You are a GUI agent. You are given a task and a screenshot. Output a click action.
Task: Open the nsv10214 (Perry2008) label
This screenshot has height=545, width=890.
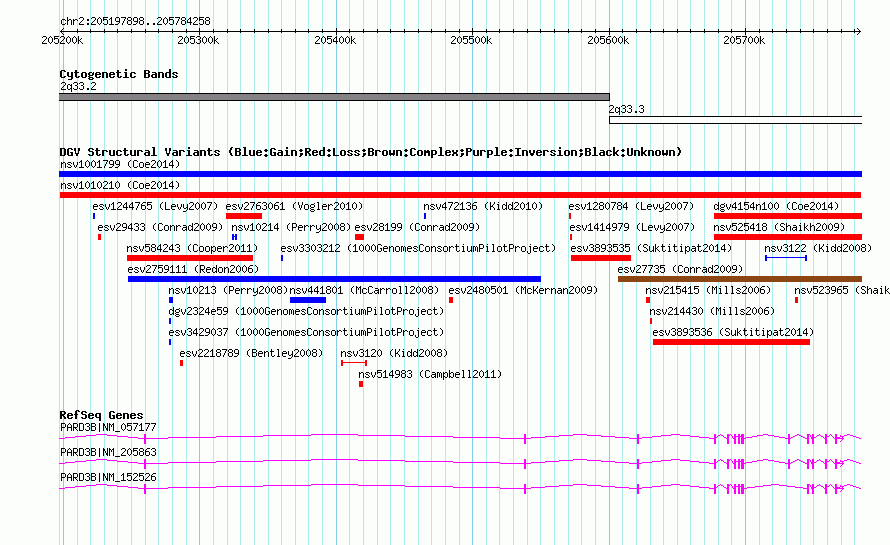pos(291,227)
